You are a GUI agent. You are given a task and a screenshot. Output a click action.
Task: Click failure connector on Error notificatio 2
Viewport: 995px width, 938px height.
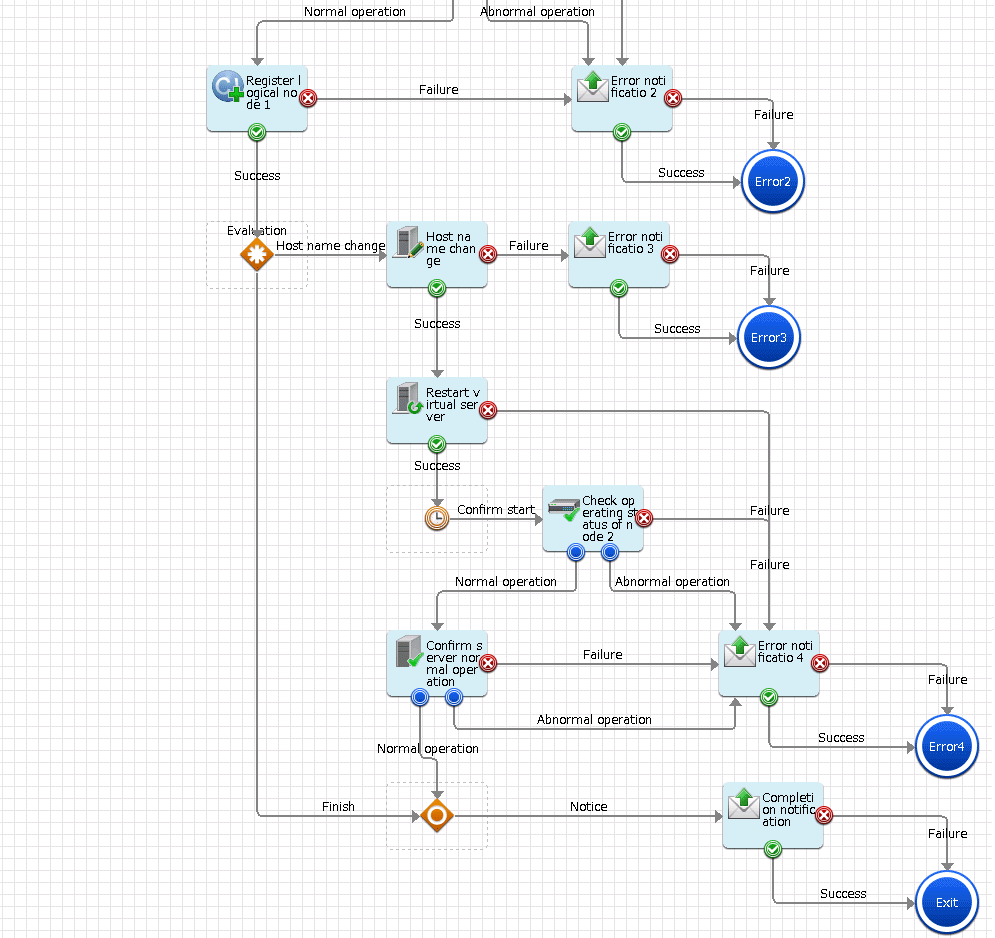(x=673, y=98)
